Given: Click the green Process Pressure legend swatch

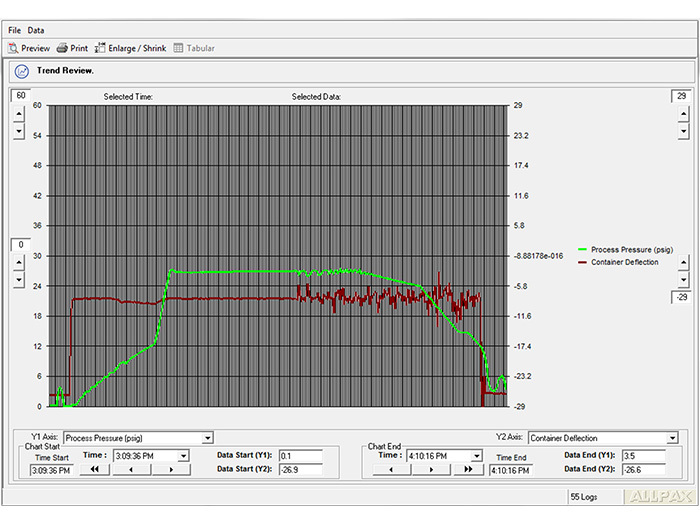Looking at the screenshot, I should (583, 249).
